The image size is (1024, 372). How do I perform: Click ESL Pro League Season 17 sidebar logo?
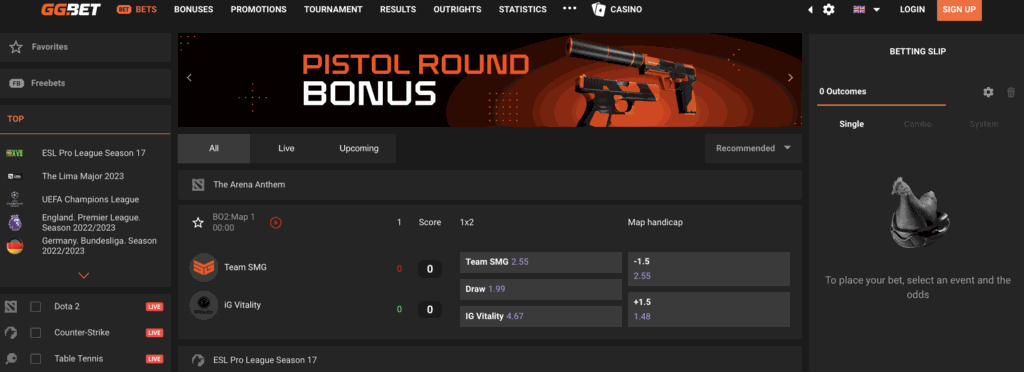(14, 153)
